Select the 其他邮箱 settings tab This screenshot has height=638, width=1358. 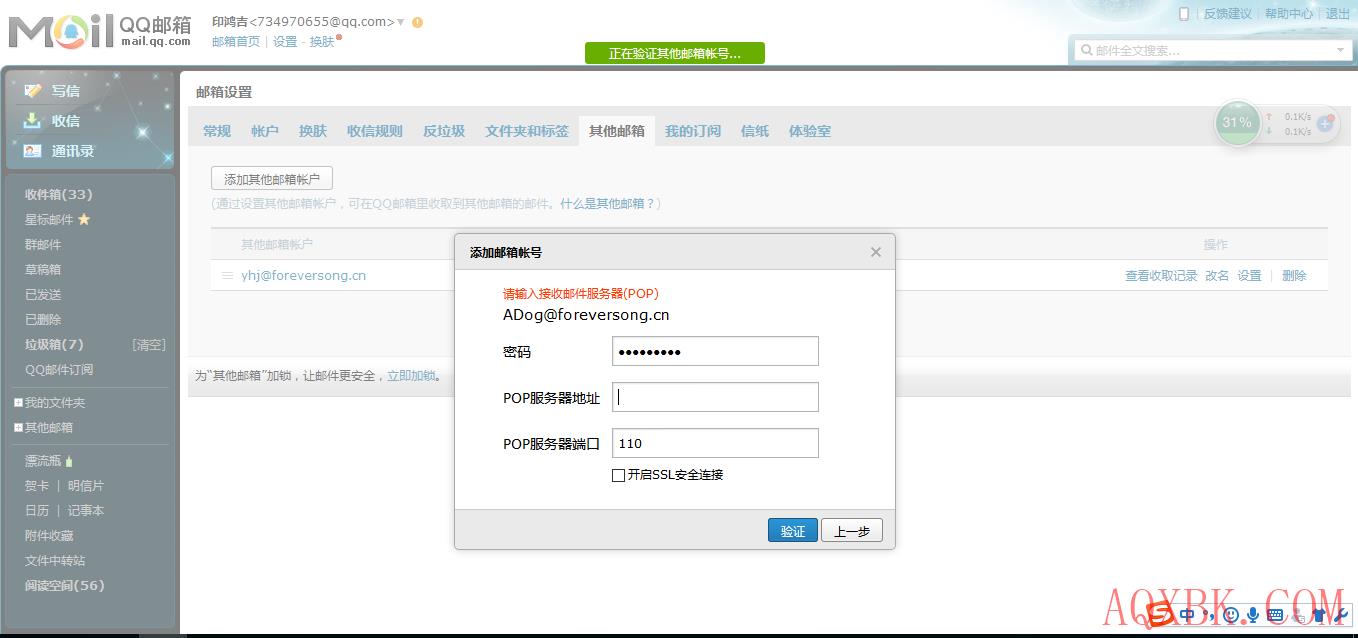click(617, 131)
